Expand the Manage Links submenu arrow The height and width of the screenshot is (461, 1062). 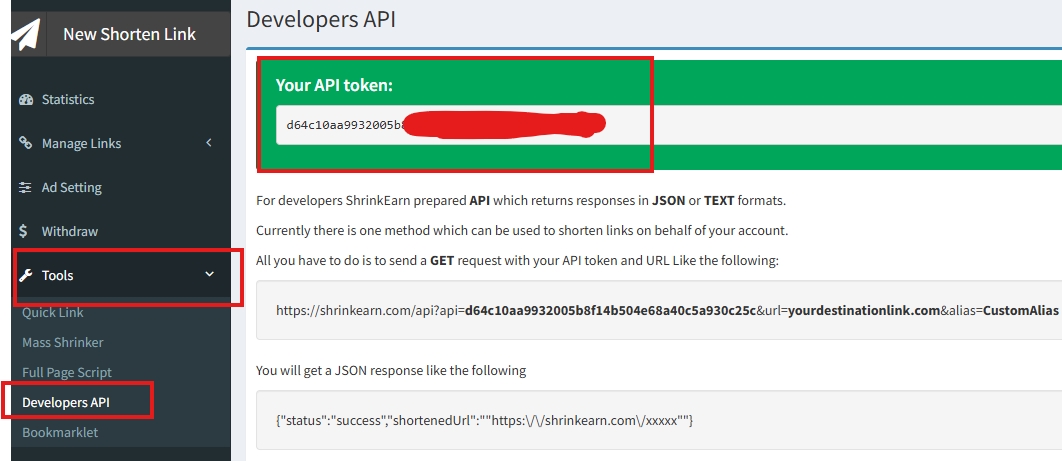click(209, 143)
